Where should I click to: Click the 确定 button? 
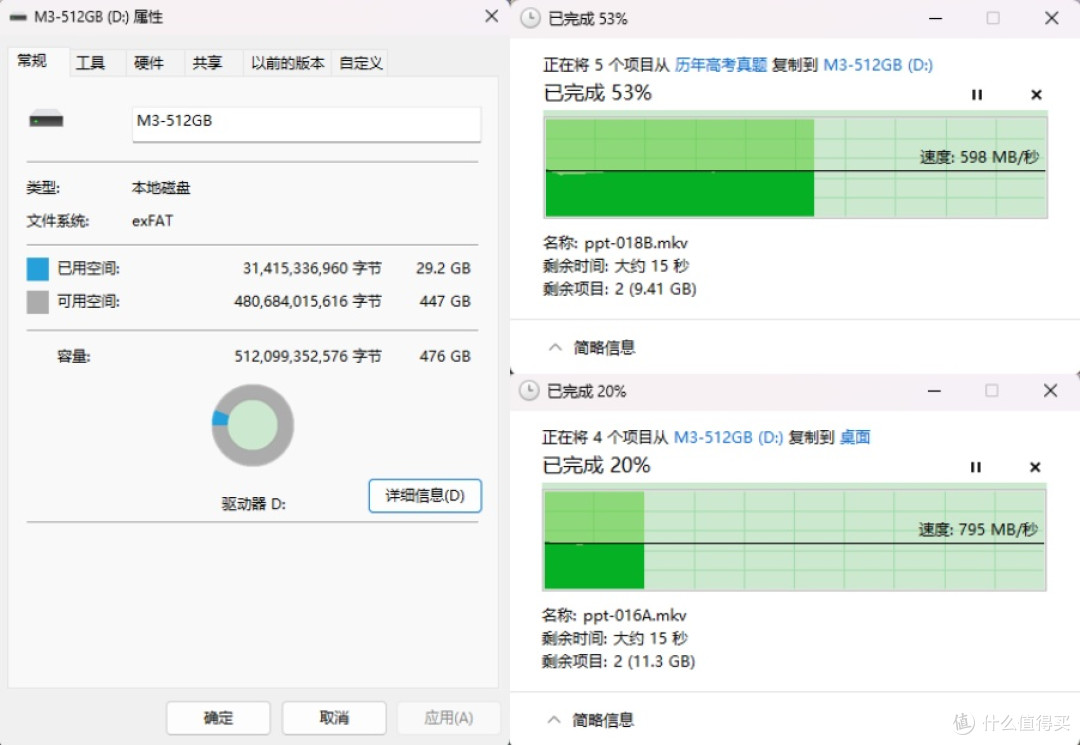click(x=218, y=718)
